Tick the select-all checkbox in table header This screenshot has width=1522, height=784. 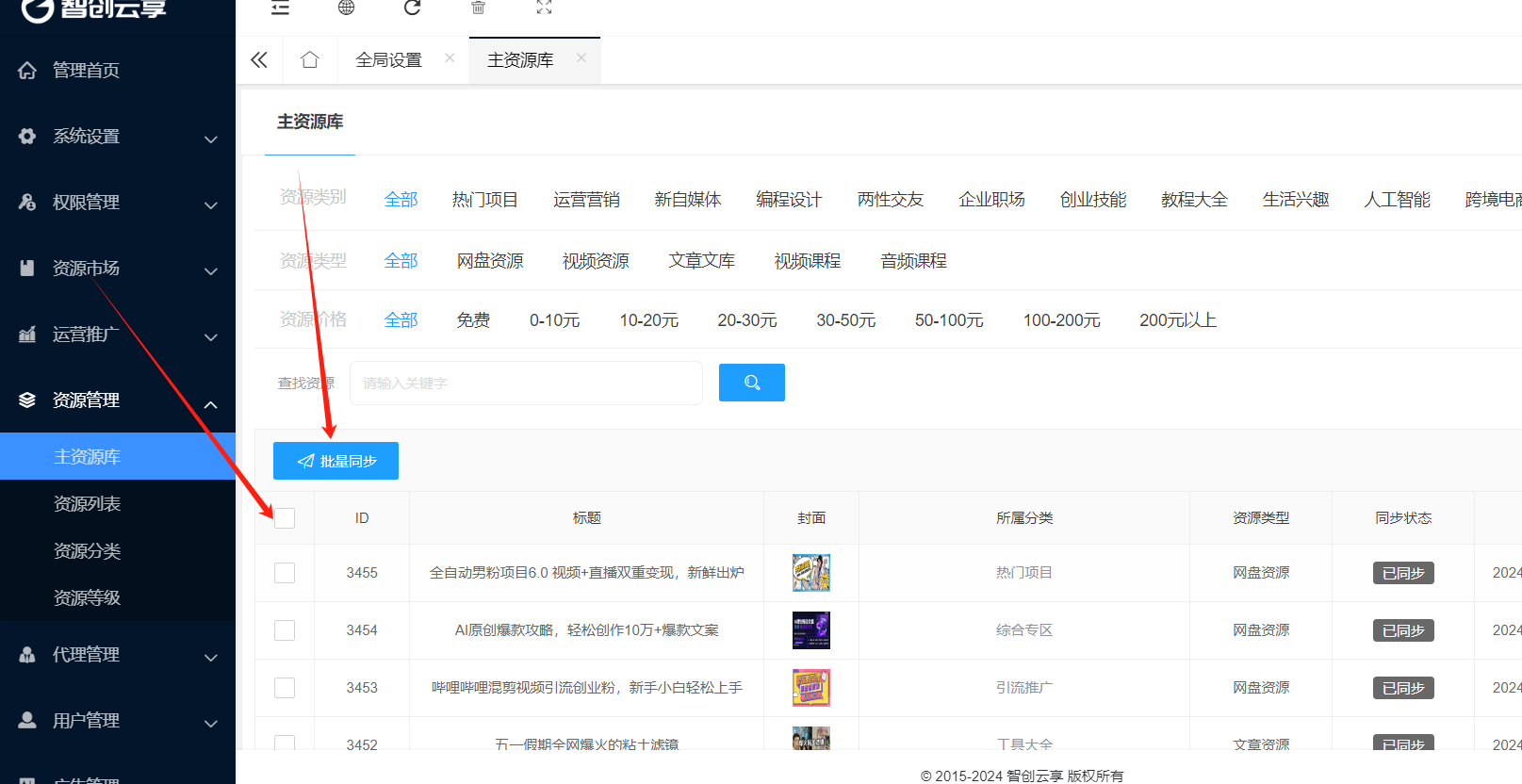pos(285,518)
